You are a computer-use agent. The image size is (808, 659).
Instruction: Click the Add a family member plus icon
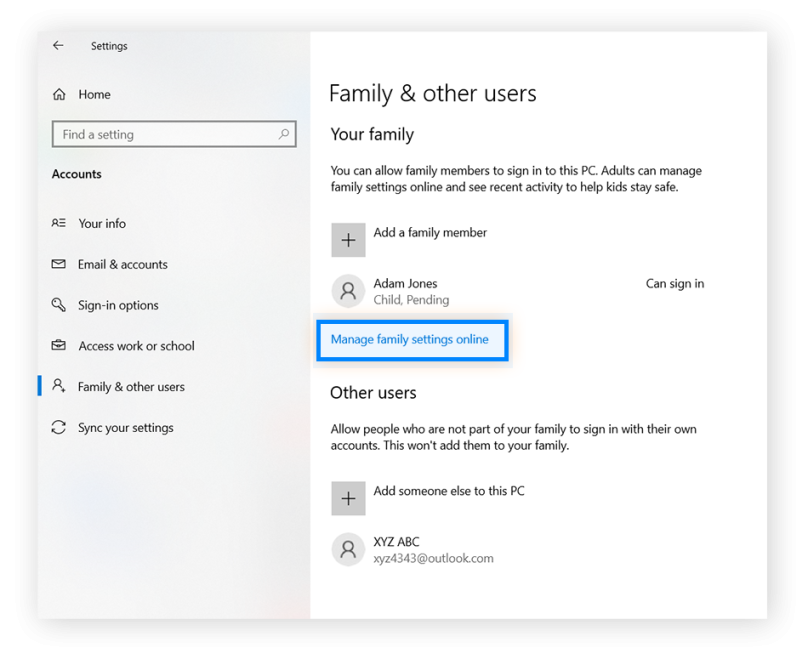(x=348, y=240)
